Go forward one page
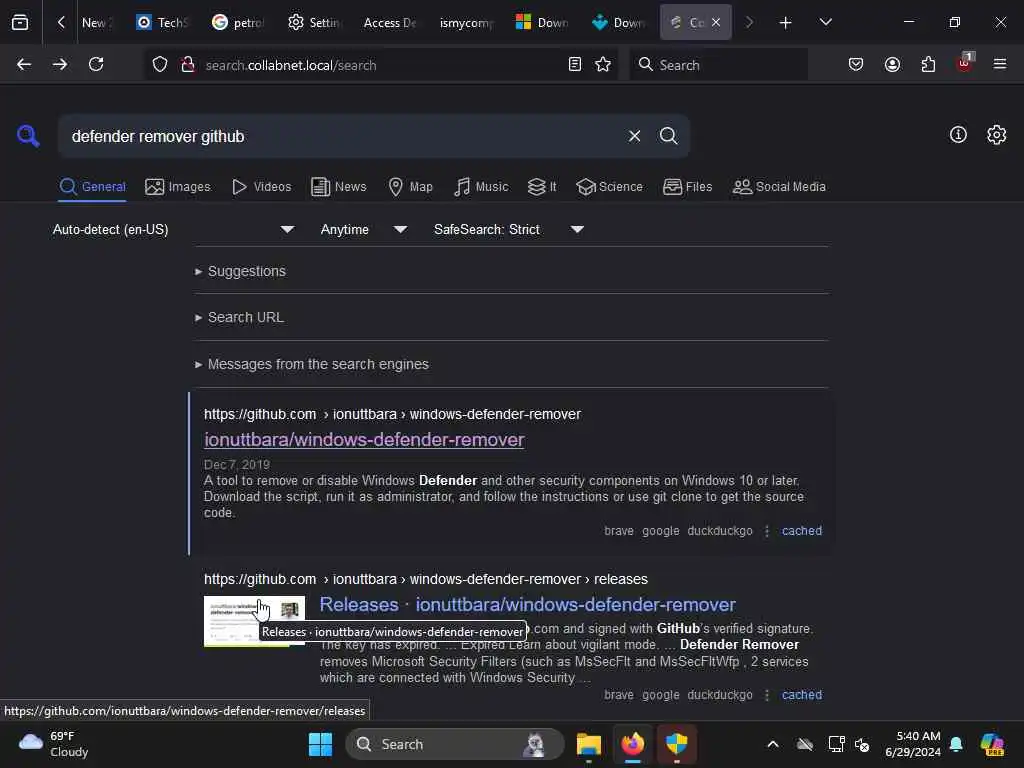 (x=60, y=65)
